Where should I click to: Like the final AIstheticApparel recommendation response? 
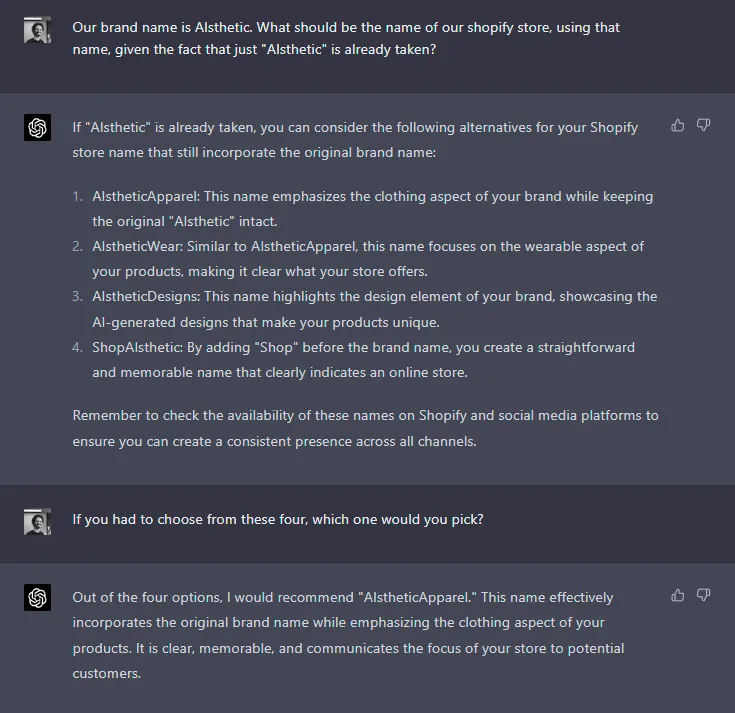(x=678, y=595)
